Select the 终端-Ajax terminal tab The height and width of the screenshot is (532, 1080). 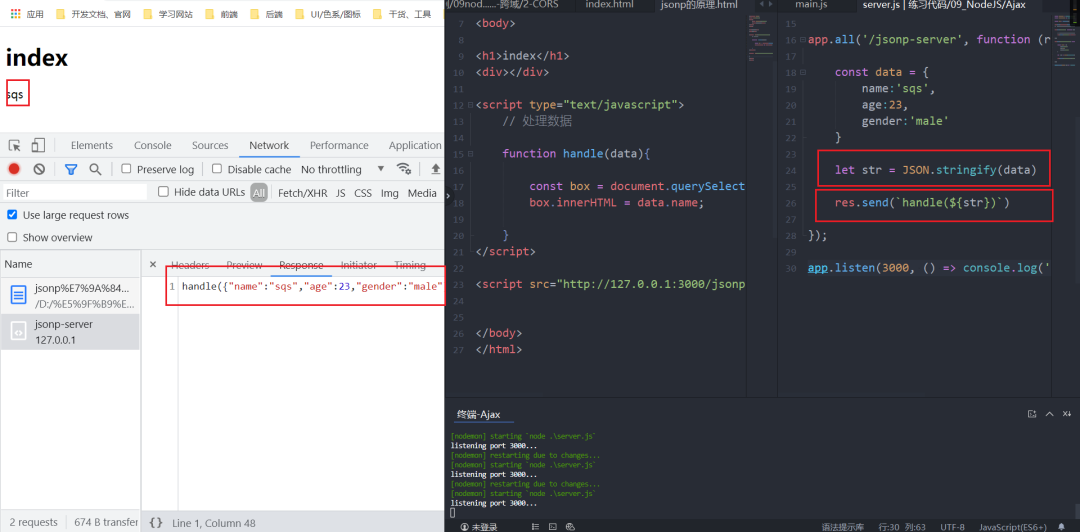pos(479,414)
